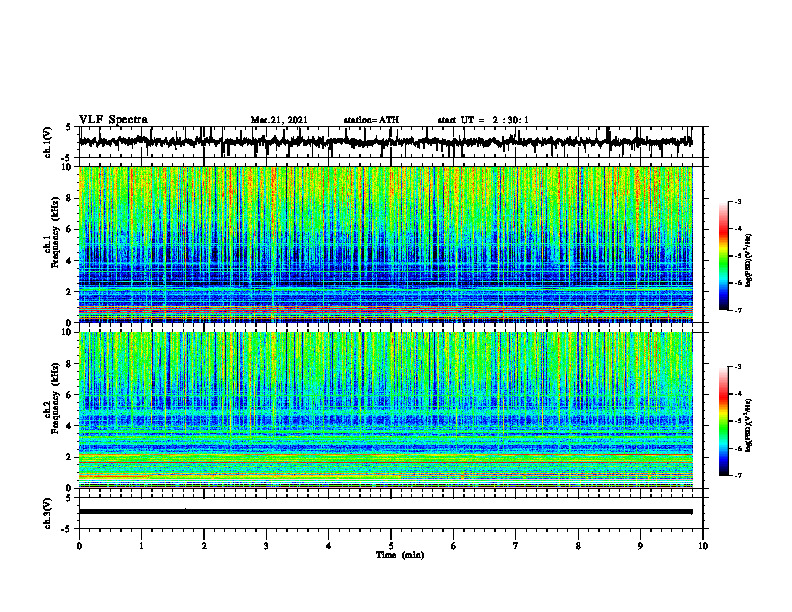
Task: Click the ch.1 color scale log(PSD) unit label
Action: [x=749, y=261]
